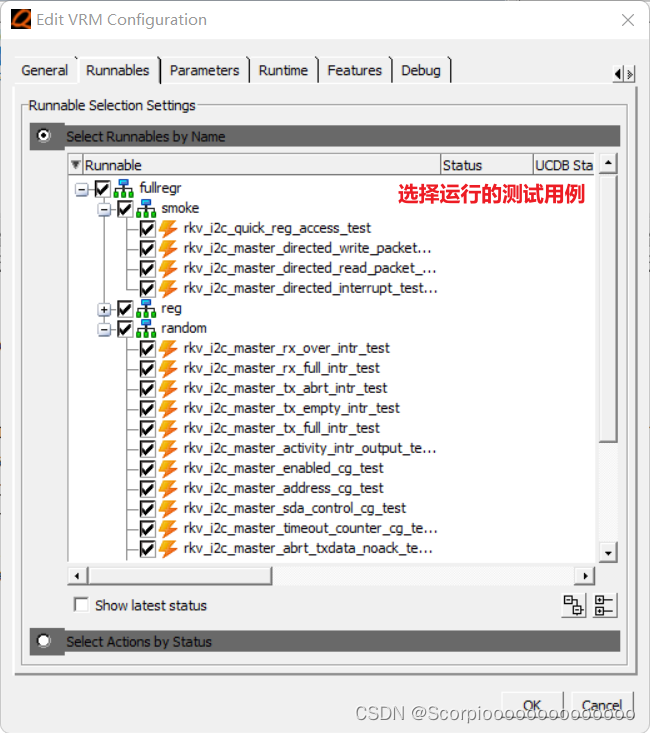This screenshot has width=650, height=733.
Task: Click lightning icon of directed_write_packet test
Action: (x=168, y=249)
